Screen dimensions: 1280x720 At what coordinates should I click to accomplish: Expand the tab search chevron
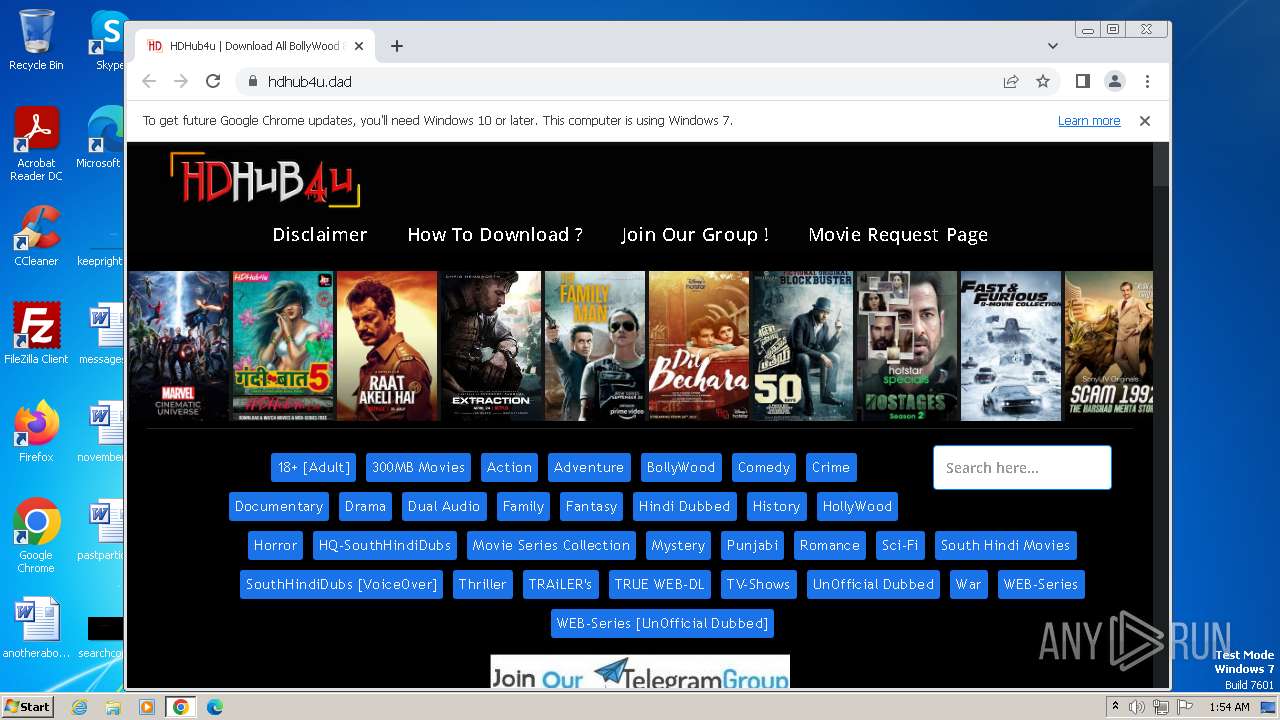point(1053,46)
